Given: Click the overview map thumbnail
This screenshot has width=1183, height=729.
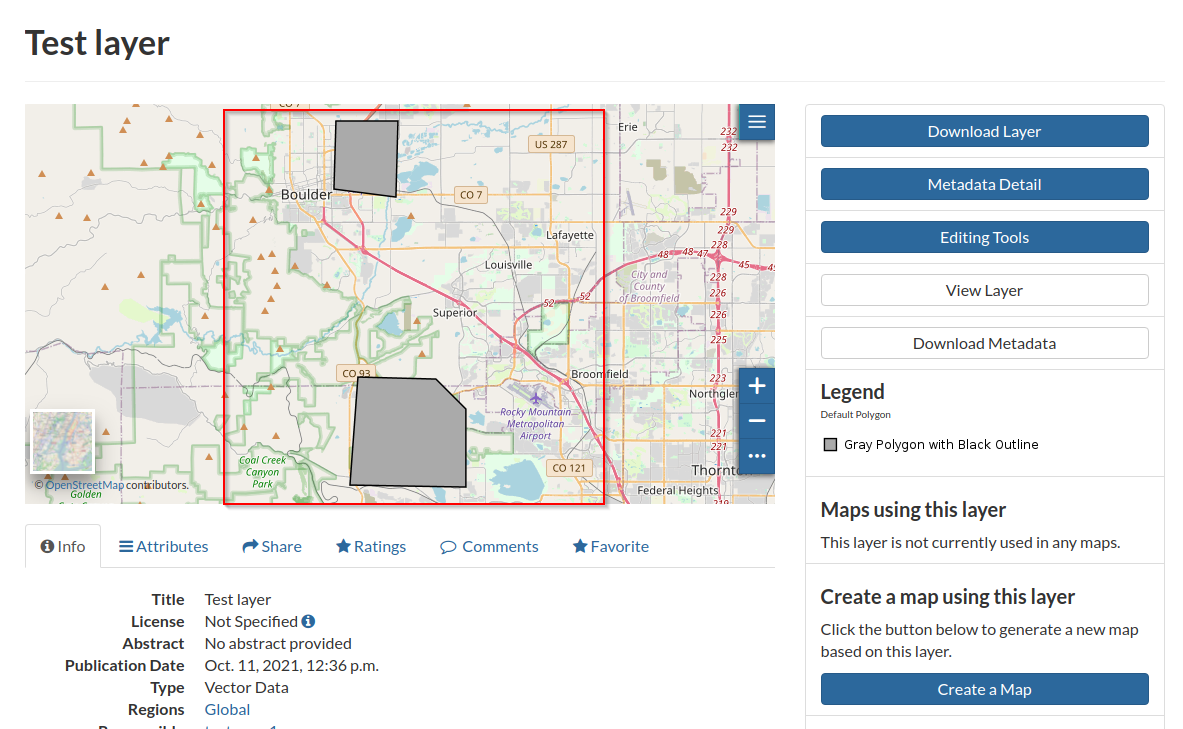Looking at the screenshot, I should [63, 441].
